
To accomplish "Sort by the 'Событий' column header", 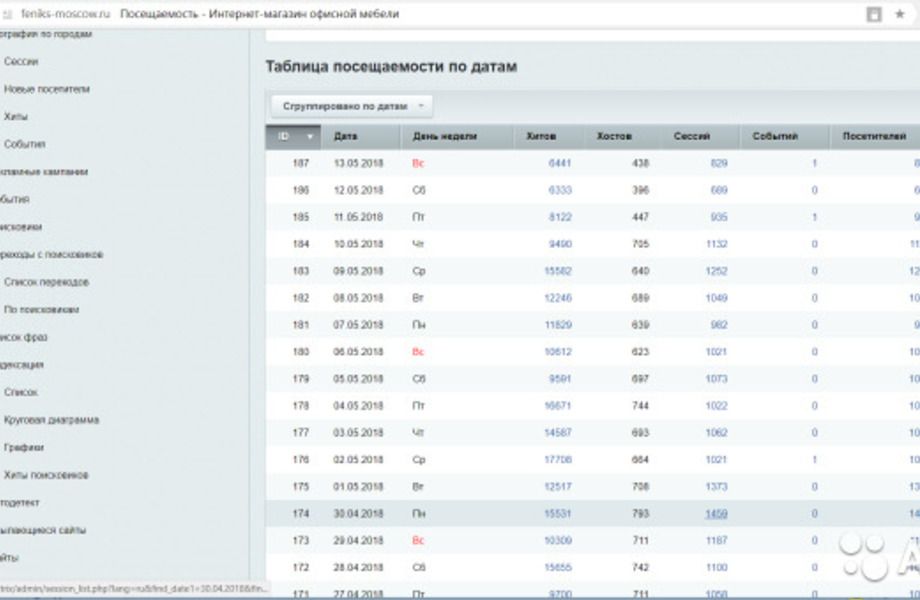I will [775, 136].
